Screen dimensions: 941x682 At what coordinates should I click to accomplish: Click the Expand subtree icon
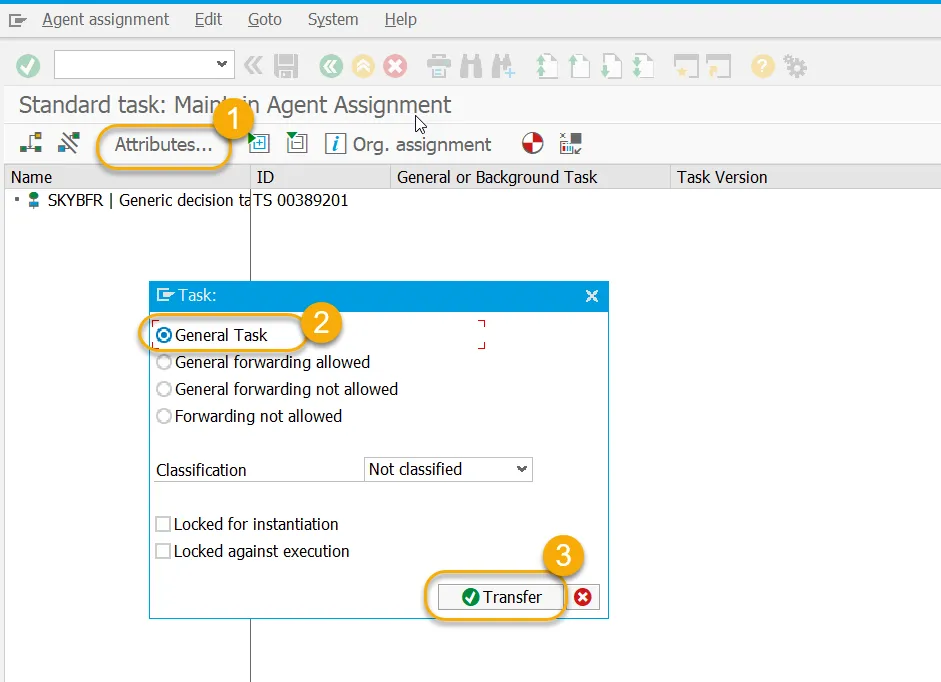click(x=259, y=142)
